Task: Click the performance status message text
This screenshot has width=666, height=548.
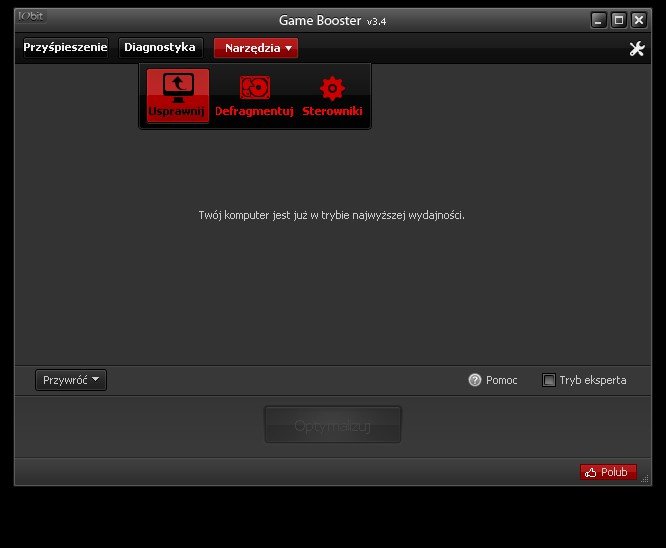Action: (x=331, y=215)
